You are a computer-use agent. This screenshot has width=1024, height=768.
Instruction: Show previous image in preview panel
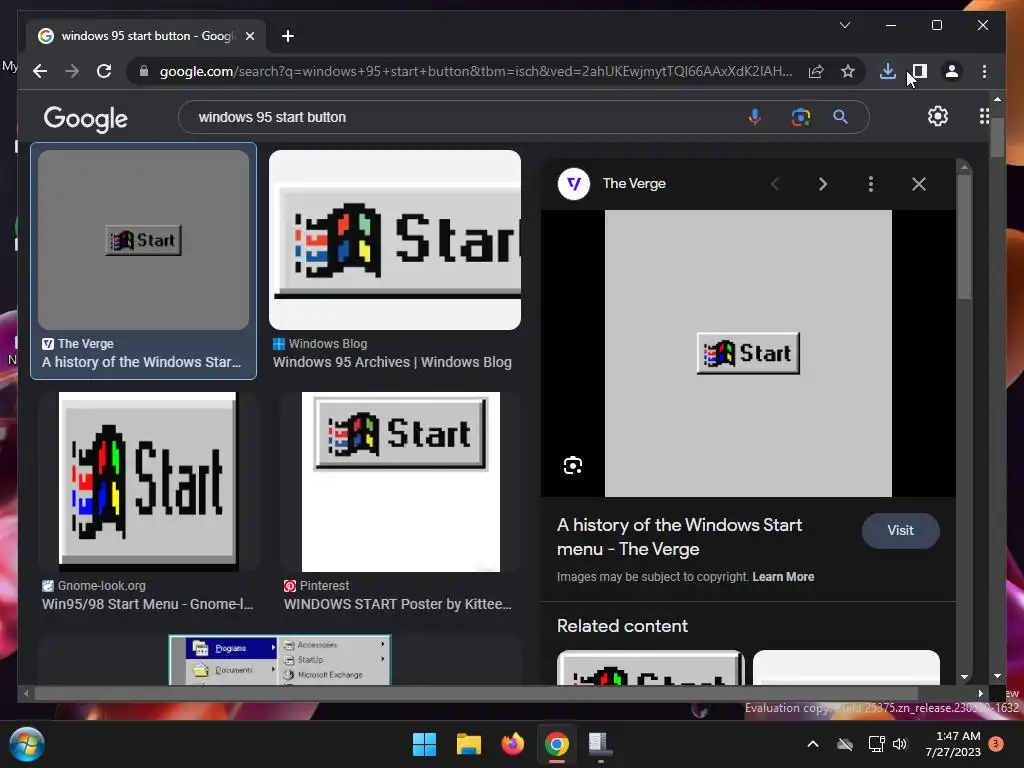click(x=775, y=184)
